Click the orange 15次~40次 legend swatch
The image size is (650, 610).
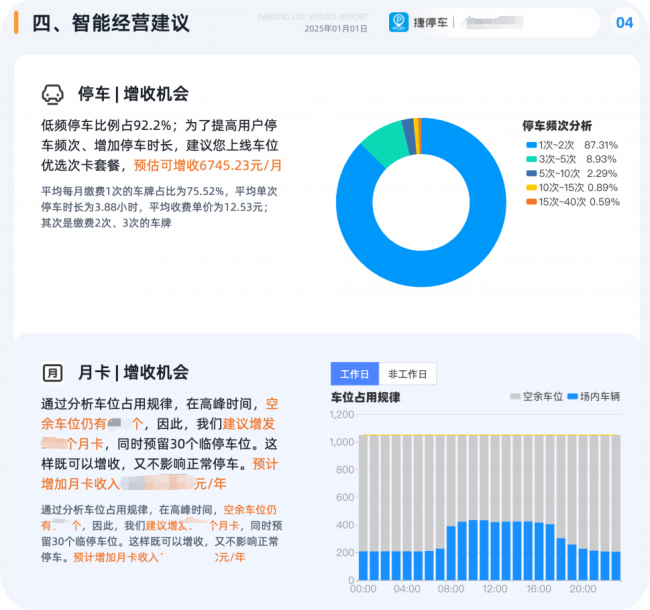531,202
